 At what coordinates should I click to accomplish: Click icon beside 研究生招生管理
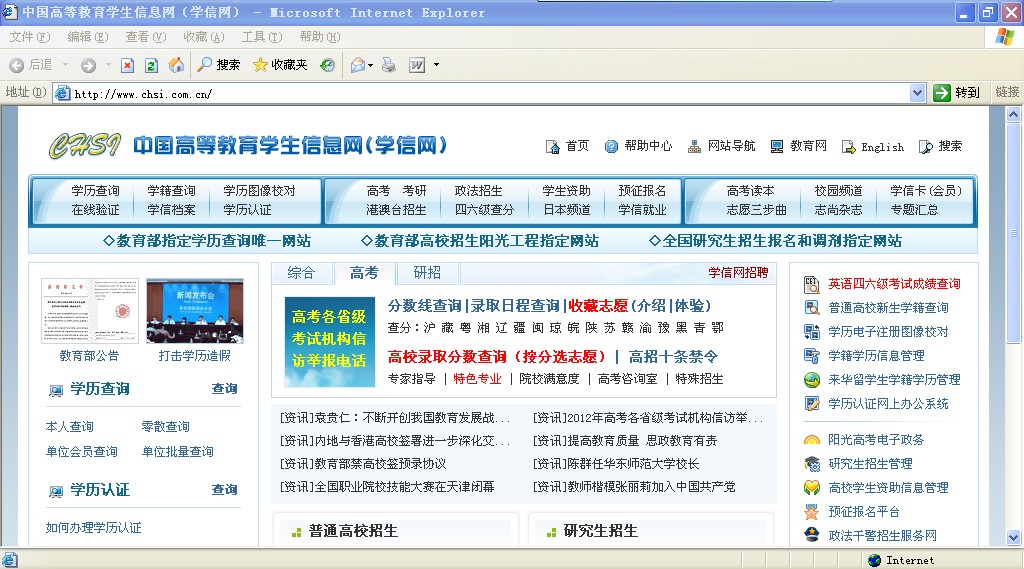[x=812, y=464]
